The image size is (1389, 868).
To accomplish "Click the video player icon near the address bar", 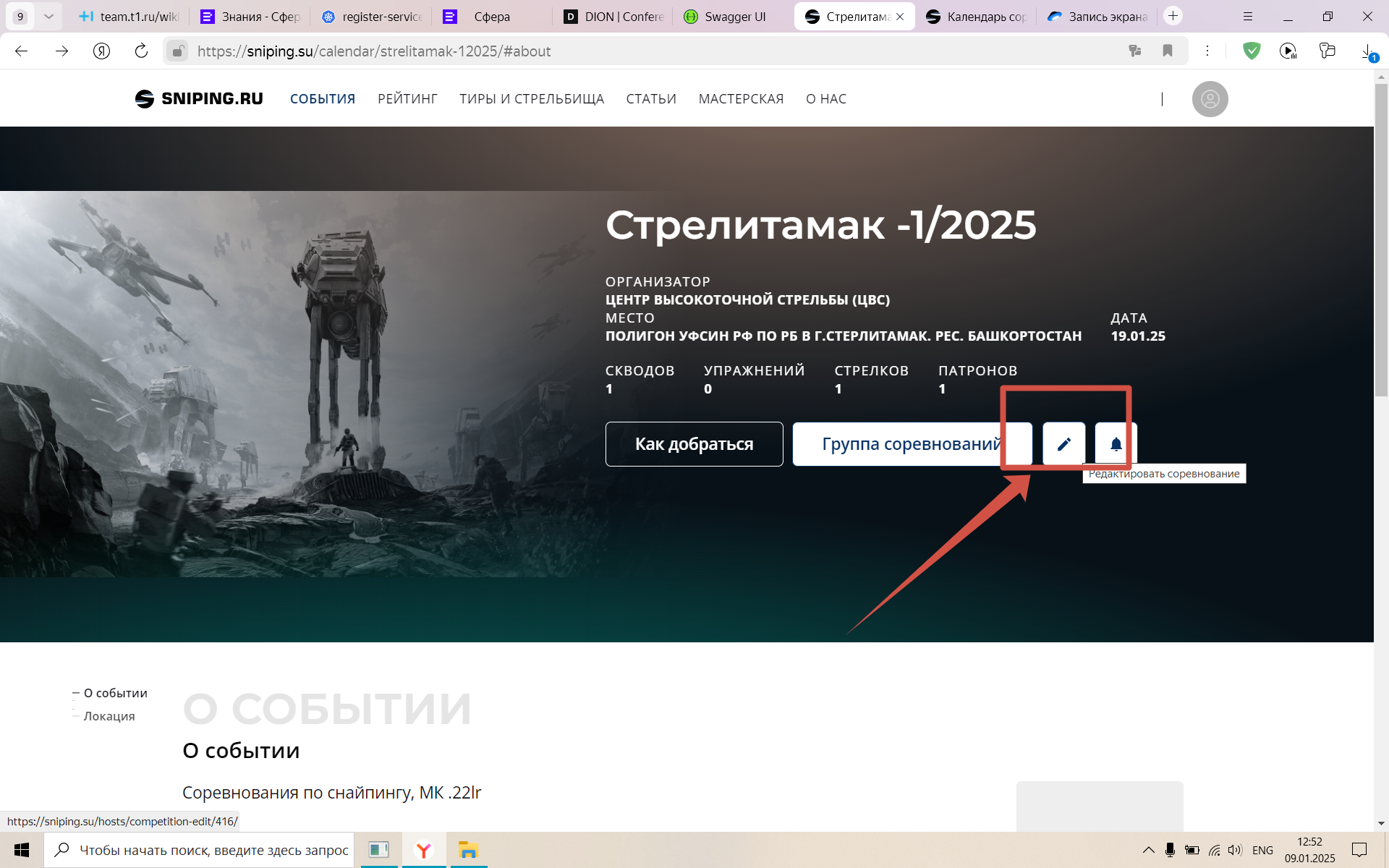I will click(x=1288, y=51).
